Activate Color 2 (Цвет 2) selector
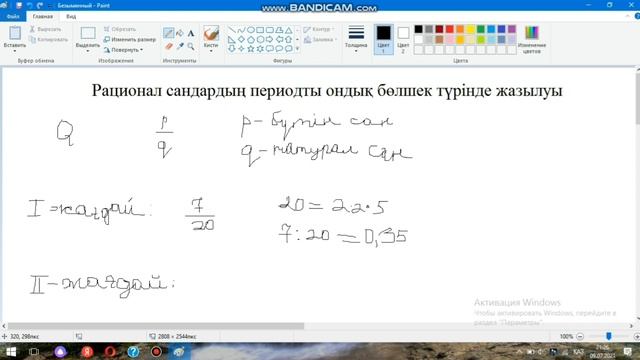Image resolution: width=640 pixels, height=360 pixels. pyautogui.click(x=403, y=39)
